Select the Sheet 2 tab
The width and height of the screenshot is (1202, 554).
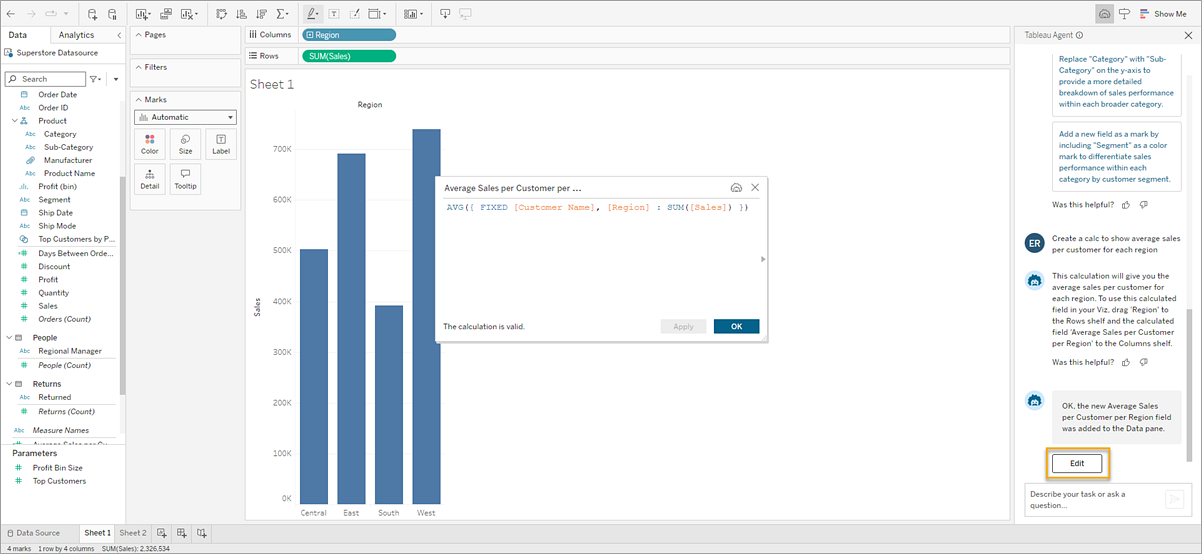(133, 533)
